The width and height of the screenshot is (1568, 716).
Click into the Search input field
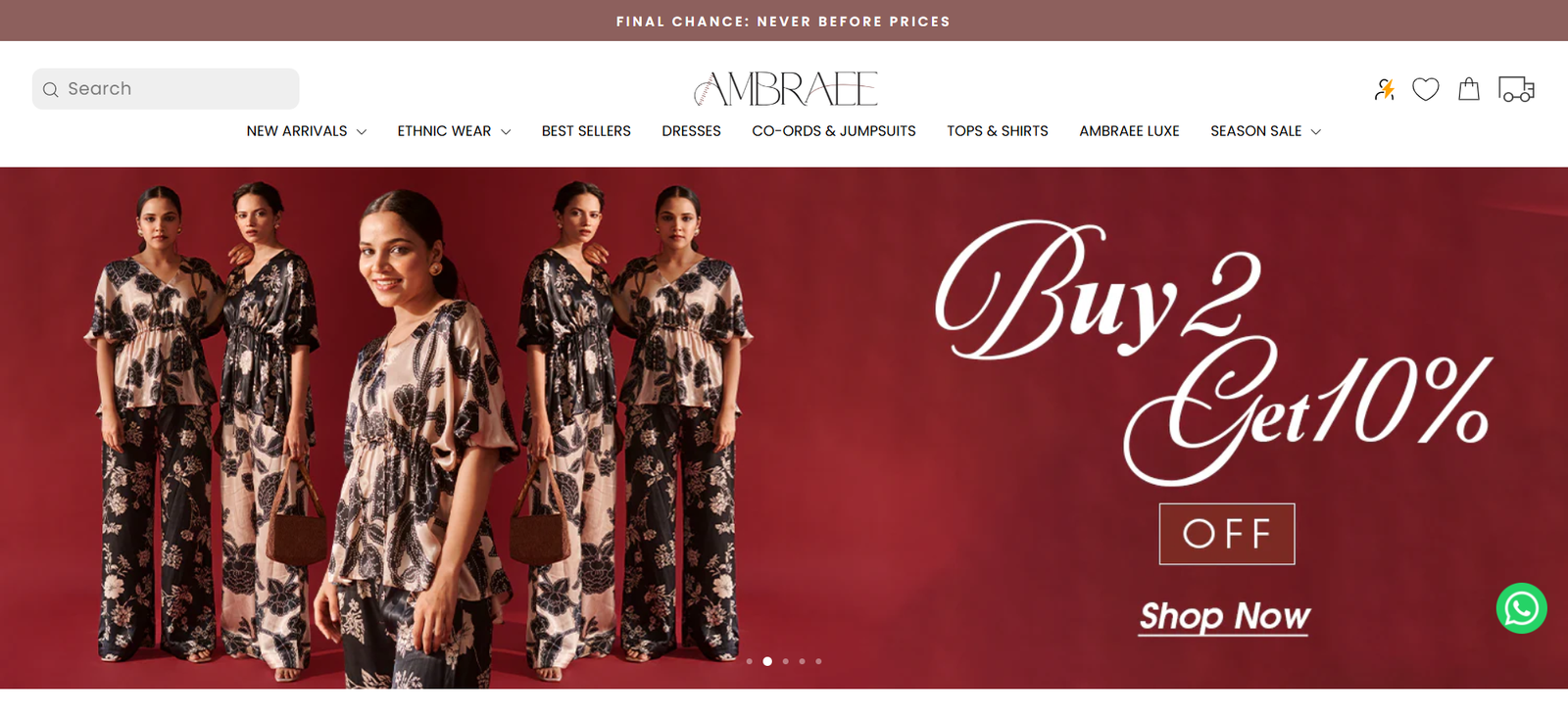[x=166, y=89]
